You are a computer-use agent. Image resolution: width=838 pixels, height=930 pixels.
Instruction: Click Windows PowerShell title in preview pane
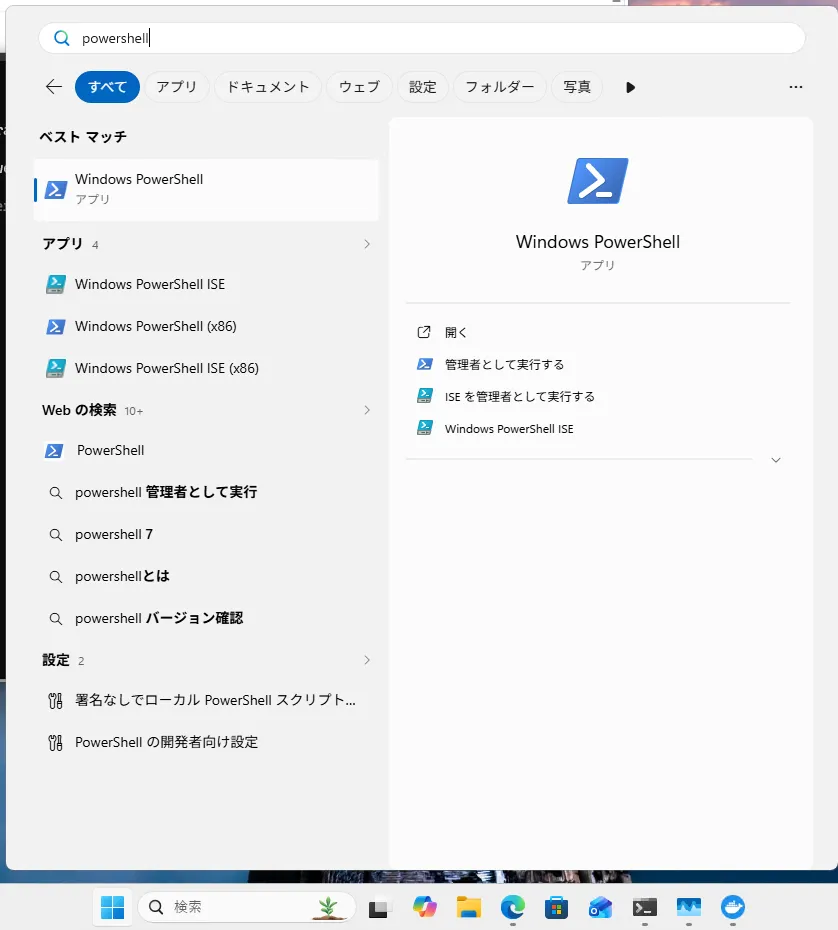(598, 242)
